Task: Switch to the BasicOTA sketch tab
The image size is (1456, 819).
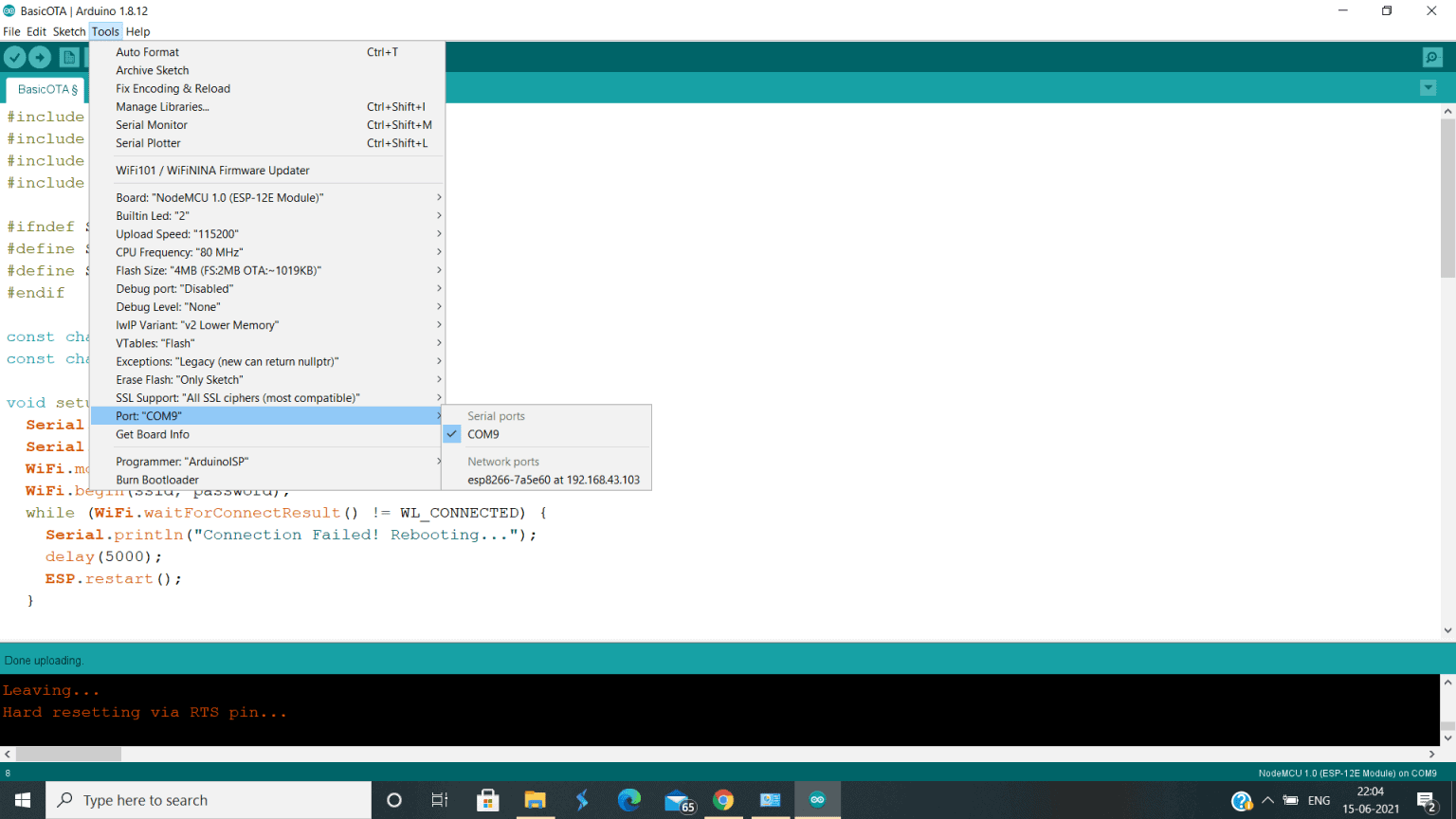Action: pyautogui.click(x=46, y=89)
